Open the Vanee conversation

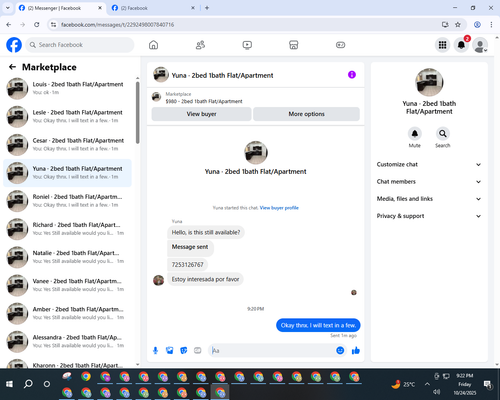pyautogui.click(x=67, y=285)
